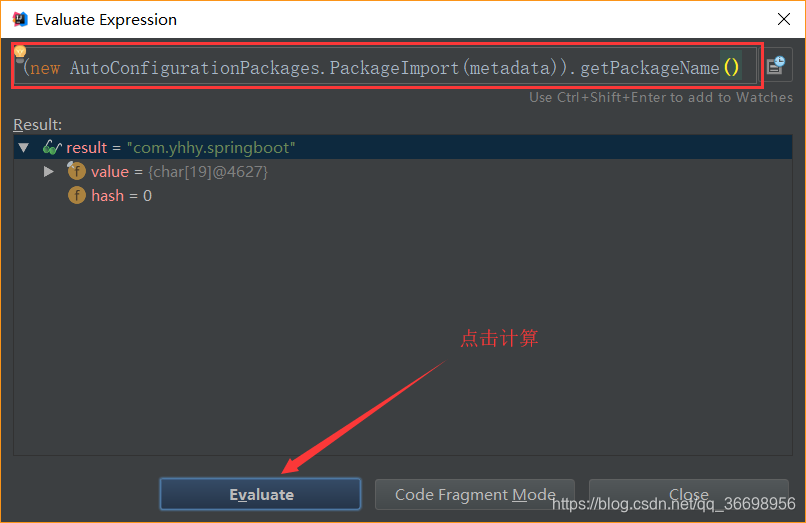Select the result = "com.yhhy.springboot" row
The image size is (806, 523).
(402, 148)
